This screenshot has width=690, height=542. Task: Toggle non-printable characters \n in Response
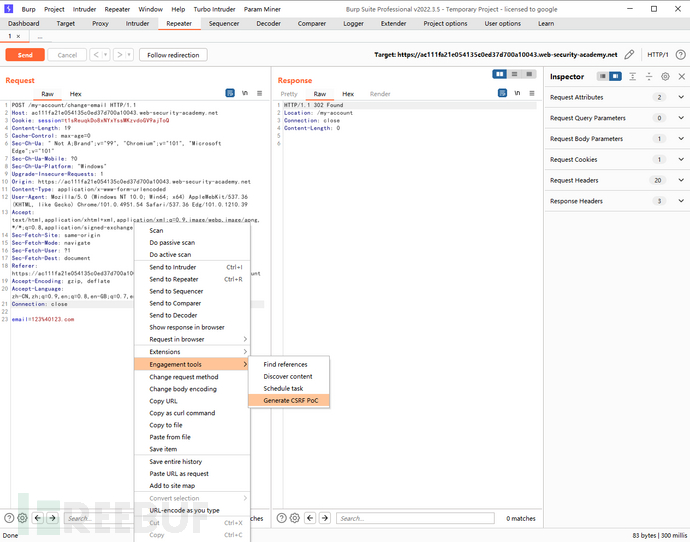coord(518,93)
